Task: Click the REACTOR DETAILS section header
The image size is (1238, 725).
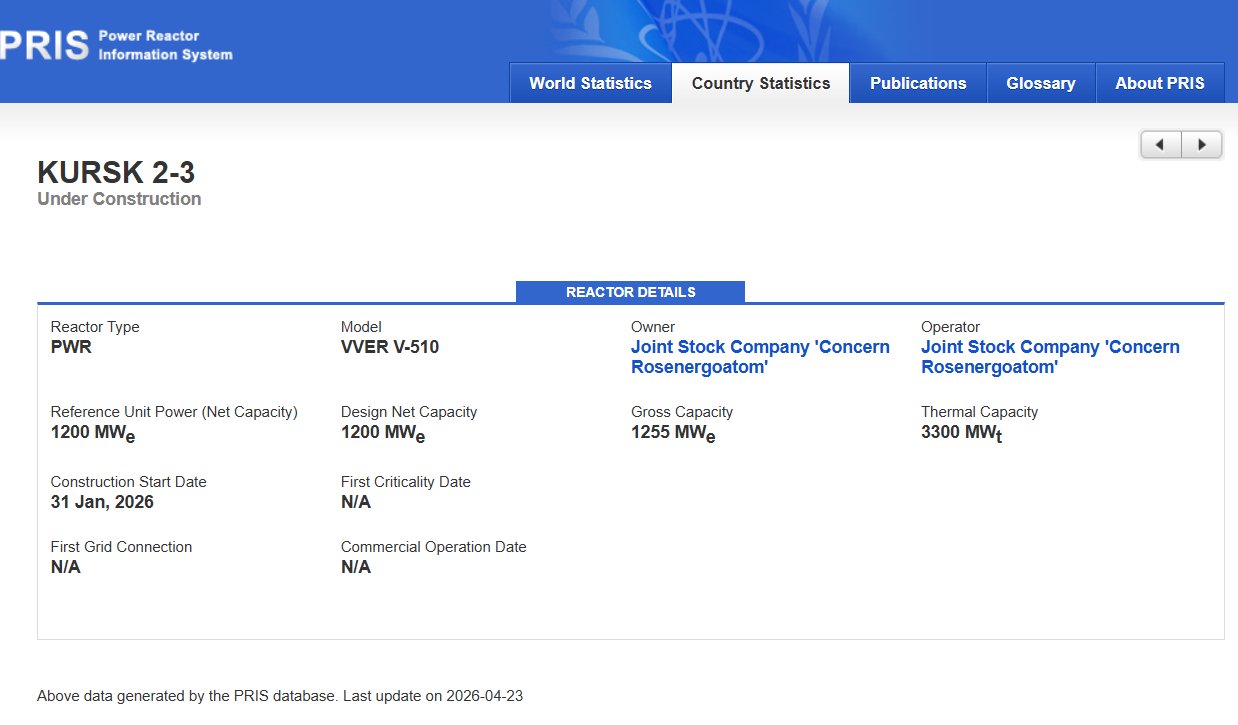Action: [x=630, y=292]
